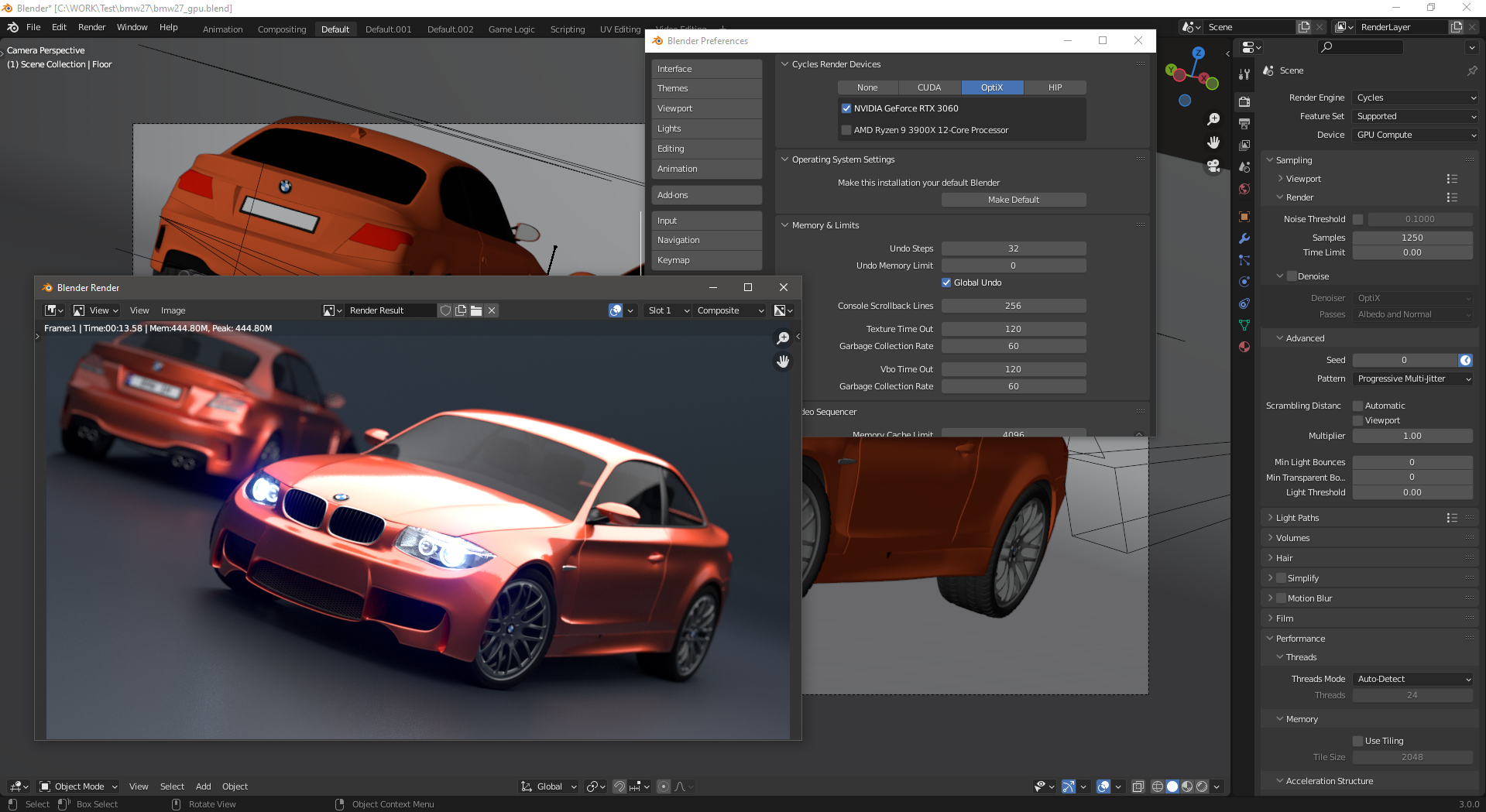Click the open image folder icon
Screen dimensions: 1486x812
coord(476,310)
